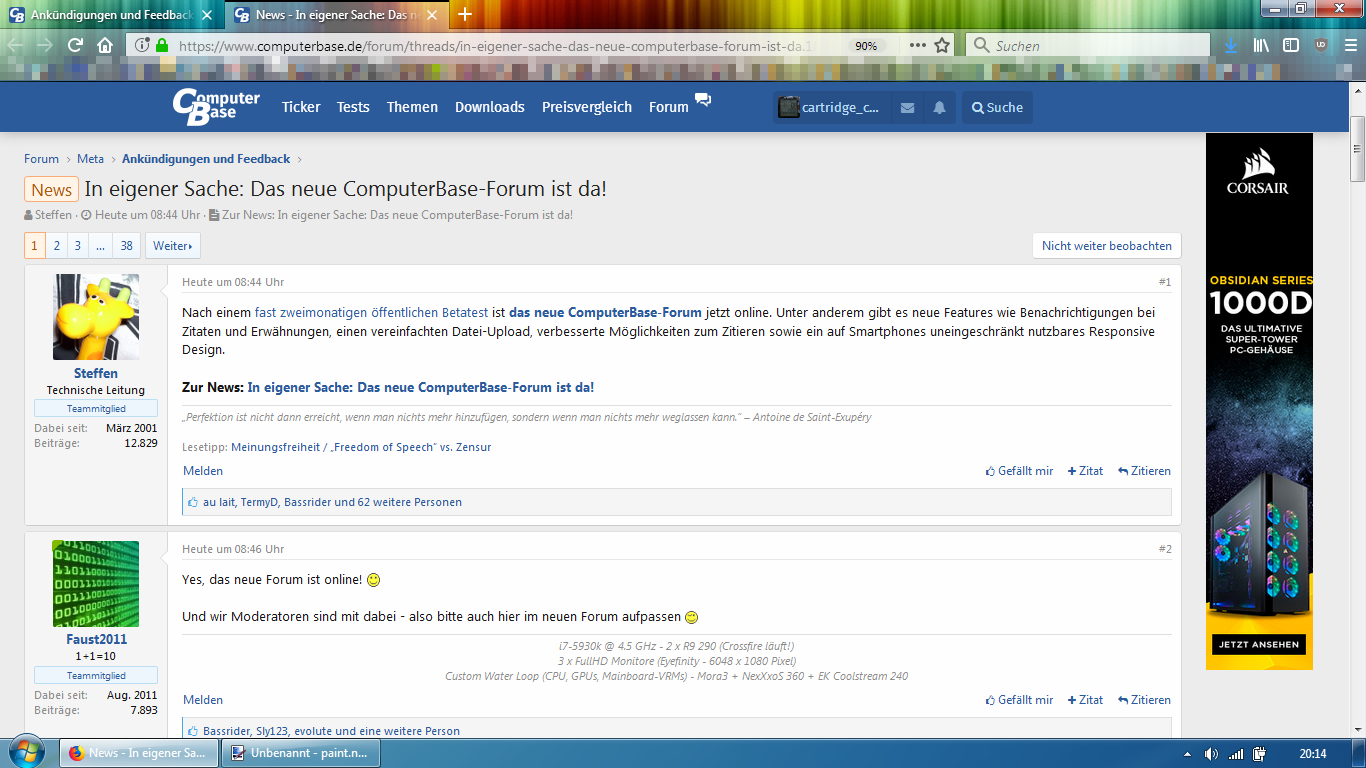This screenshot has height=768, width=1366.
Task: Click the power plug tray icon
Action: pyautogui.click(x=1260, y=754)
